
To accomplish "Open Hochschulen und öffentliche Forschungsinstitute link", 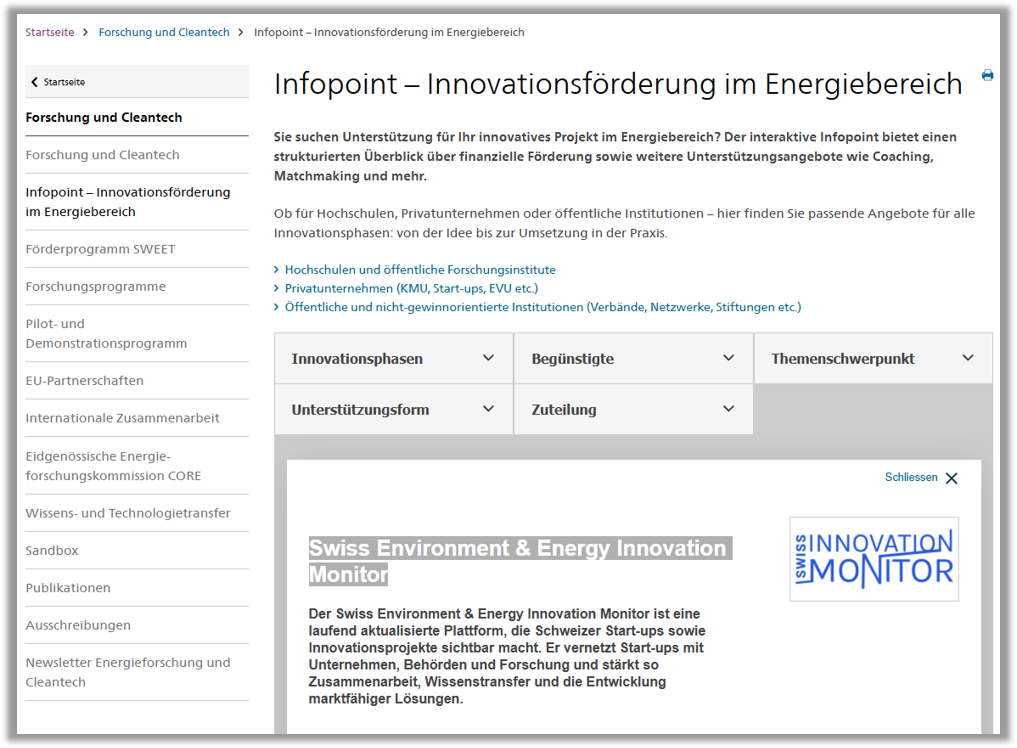I will point(420,270).
